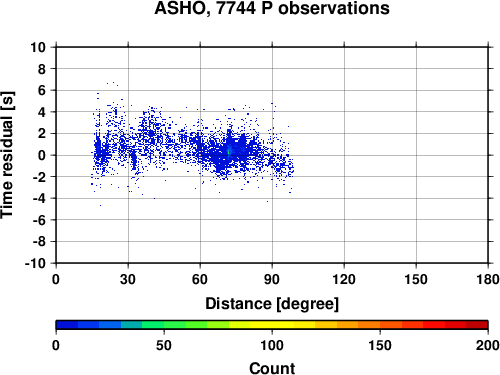This screenshot has height=375, width=500.
Task: Click the 'Time residual [s]' y-axis label
Action: click(7, 155)
